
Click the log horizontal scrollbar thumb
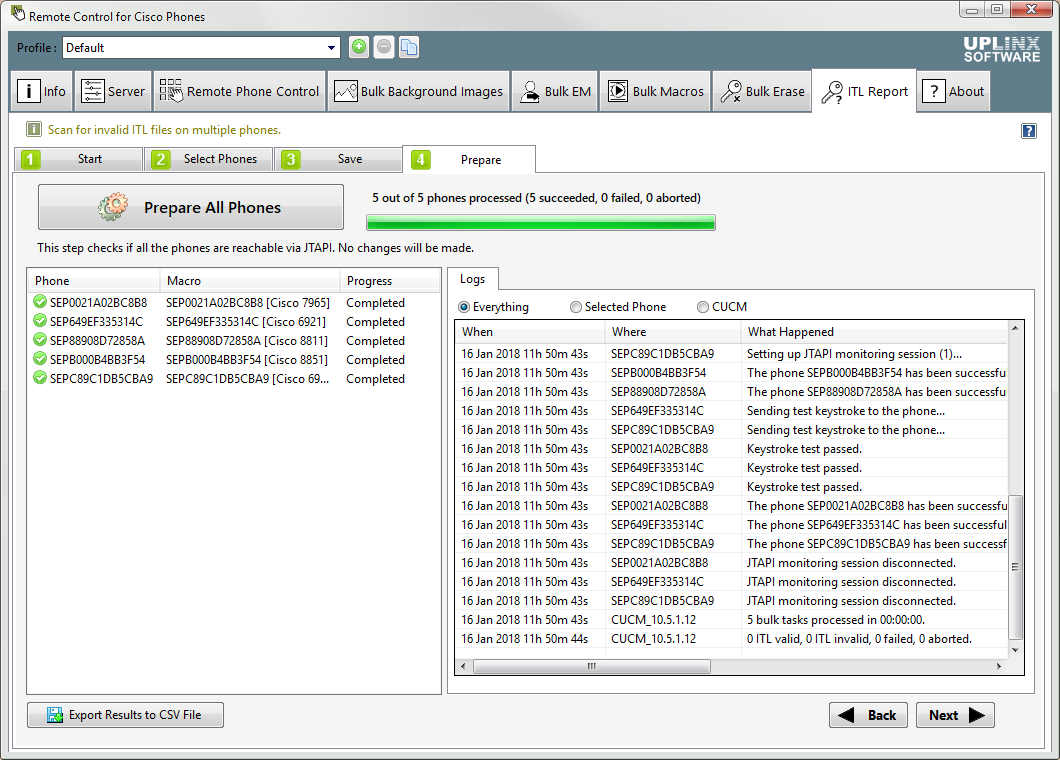[x=592, y=667]
